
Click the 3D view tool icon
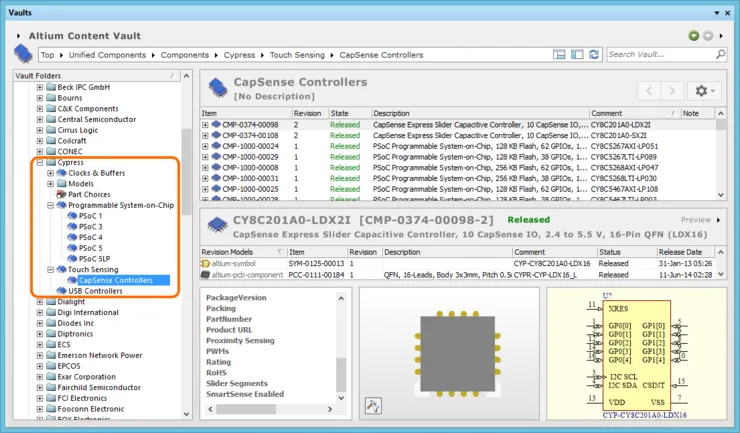373,406
